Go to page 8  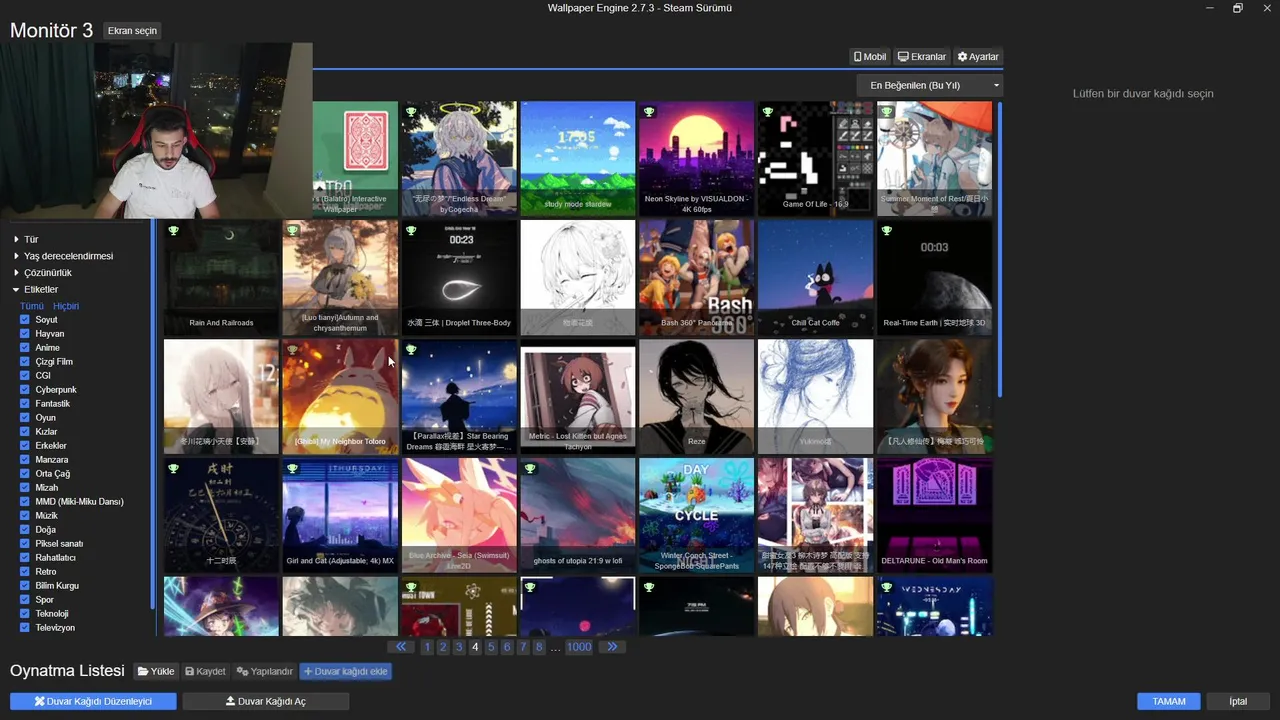[539, 647]
